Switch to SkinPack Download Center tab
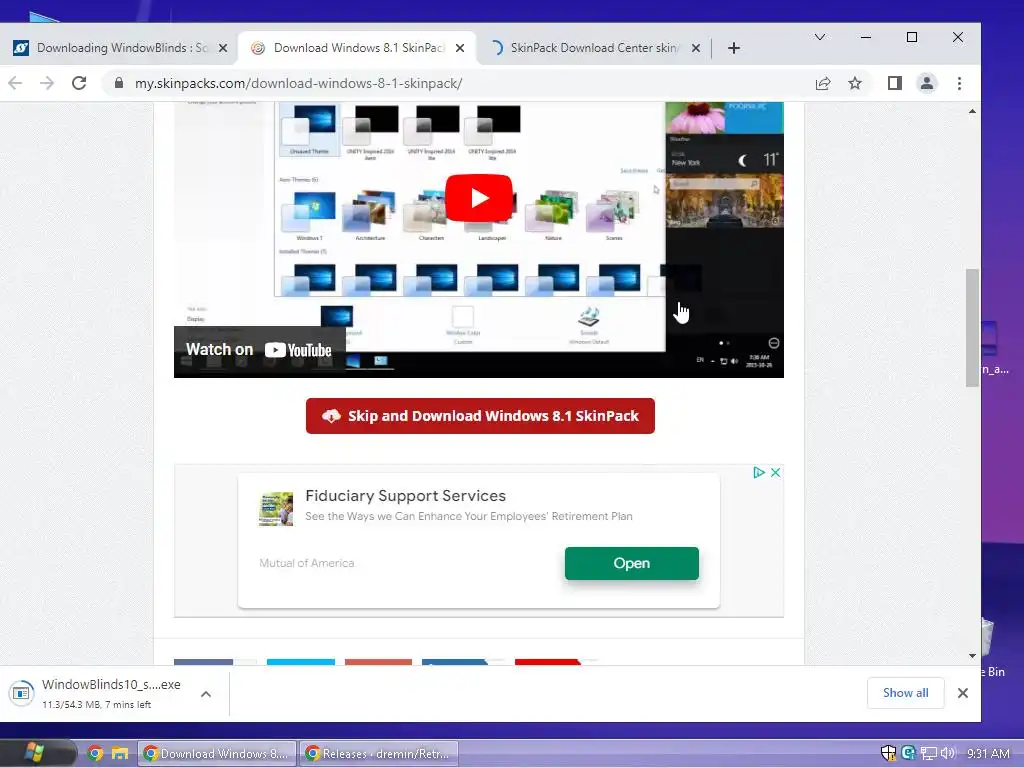The image size is (1024, 768). [x=595, y=48]
